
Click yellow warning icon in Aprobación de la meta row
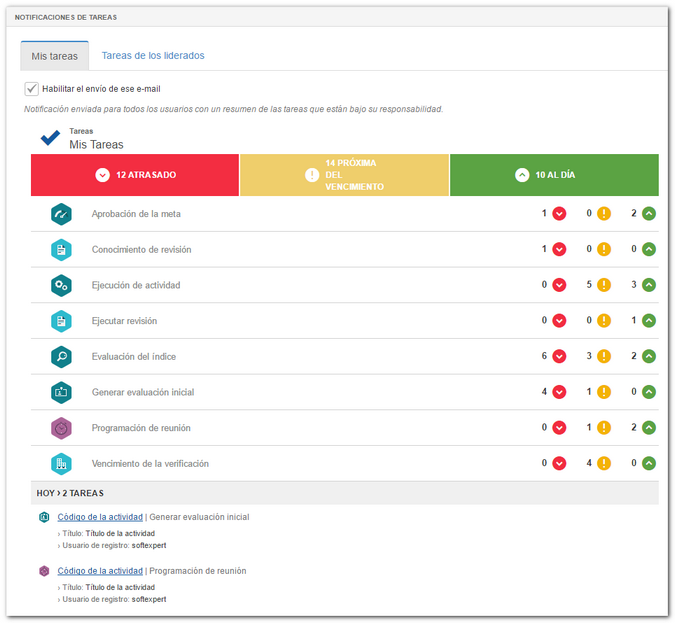604,214
